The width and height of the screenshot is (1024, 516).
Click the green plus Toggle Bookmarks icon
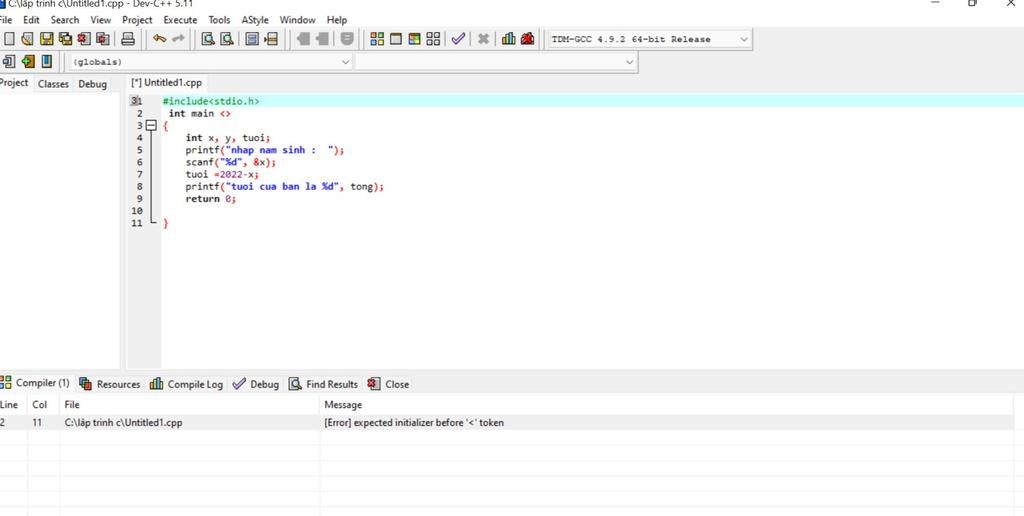(27, 61)
